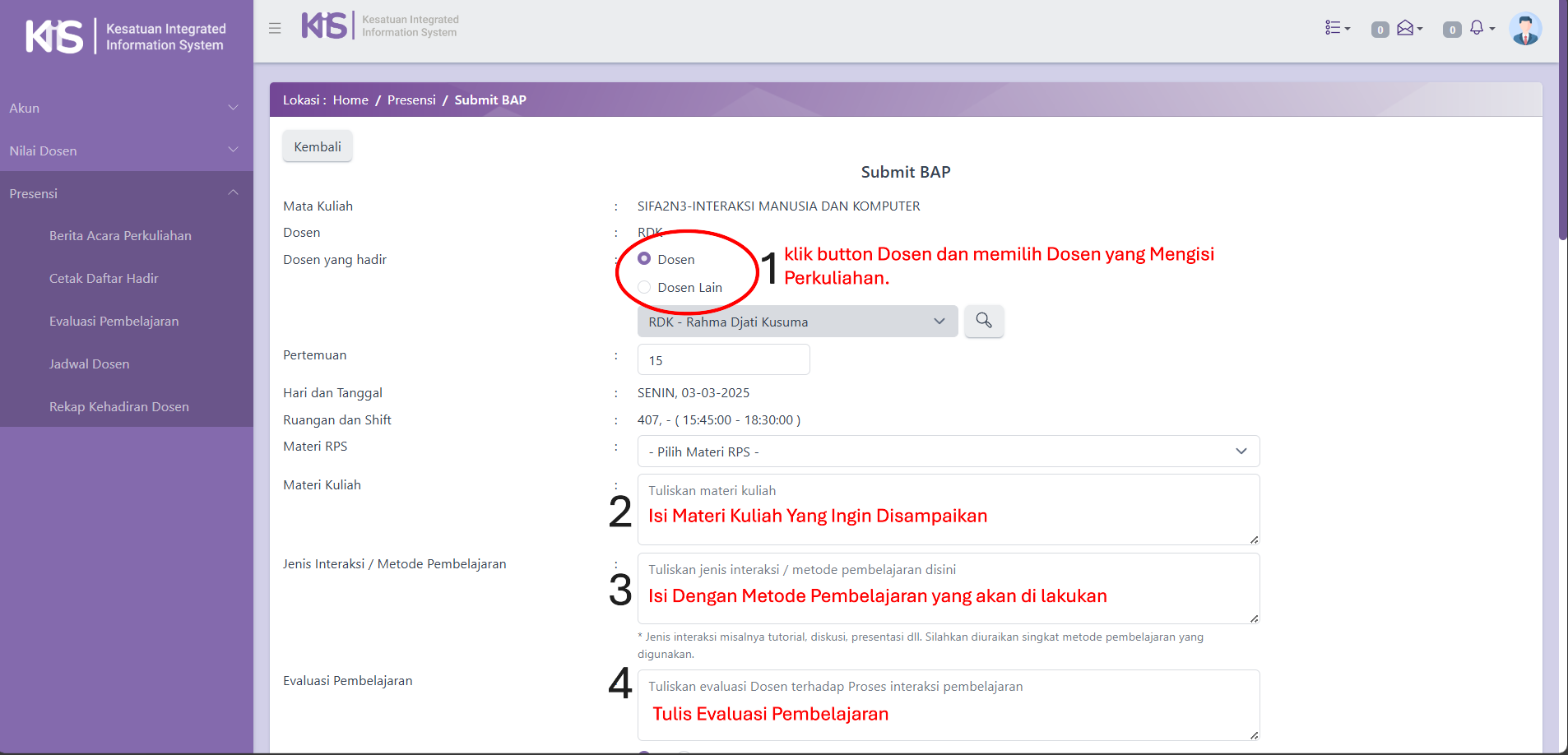Click the user avatar profile picture
This screenshot has height=755, width=1568.
pyautogui.click(x=1524, y=30)
